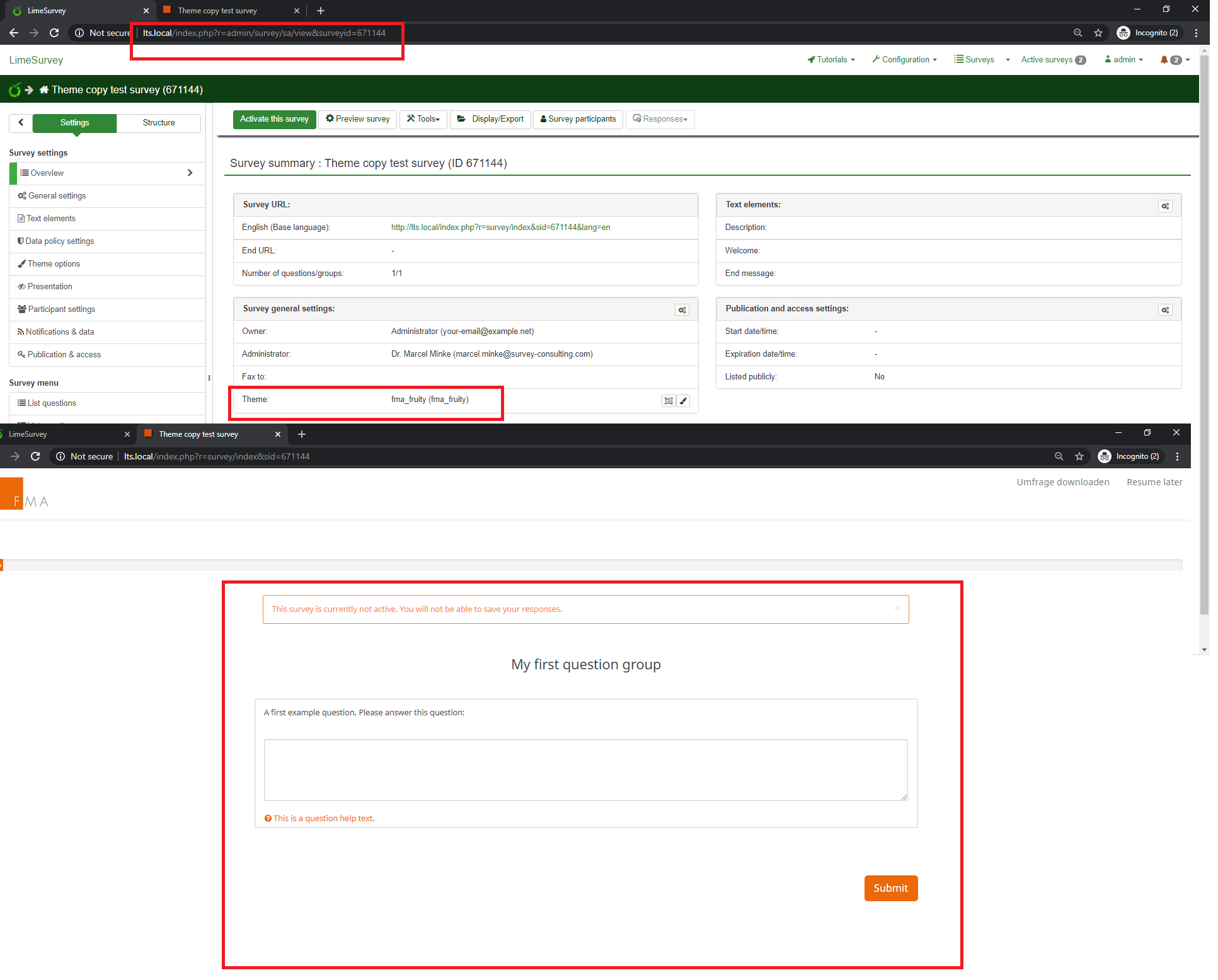
Task: Collapse sidebar with left chevron button
Action: (21, 123)
